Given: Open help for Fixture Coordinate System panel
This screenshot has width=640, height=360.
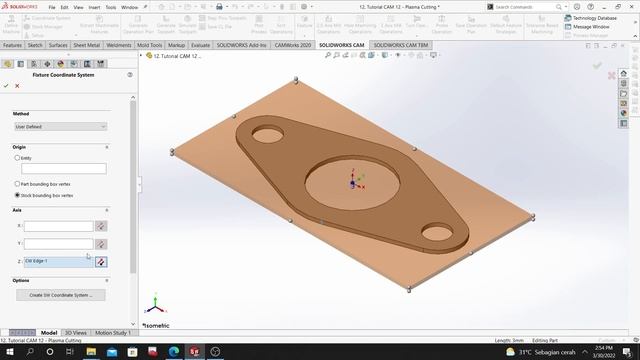Looking at the screenshot, I should tap(130, 75).
